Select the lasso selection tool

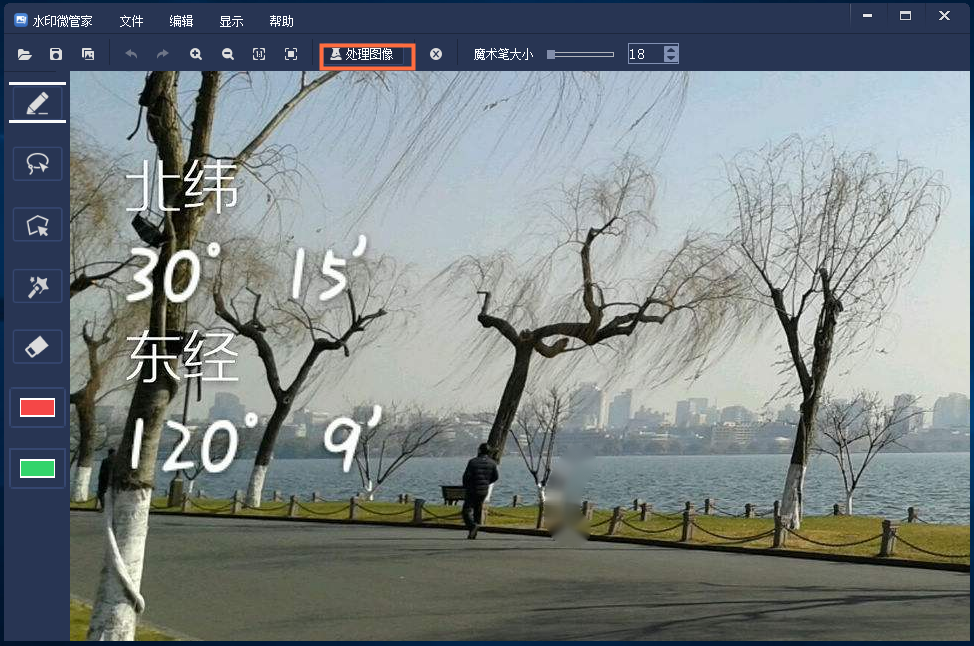point(37,163)
